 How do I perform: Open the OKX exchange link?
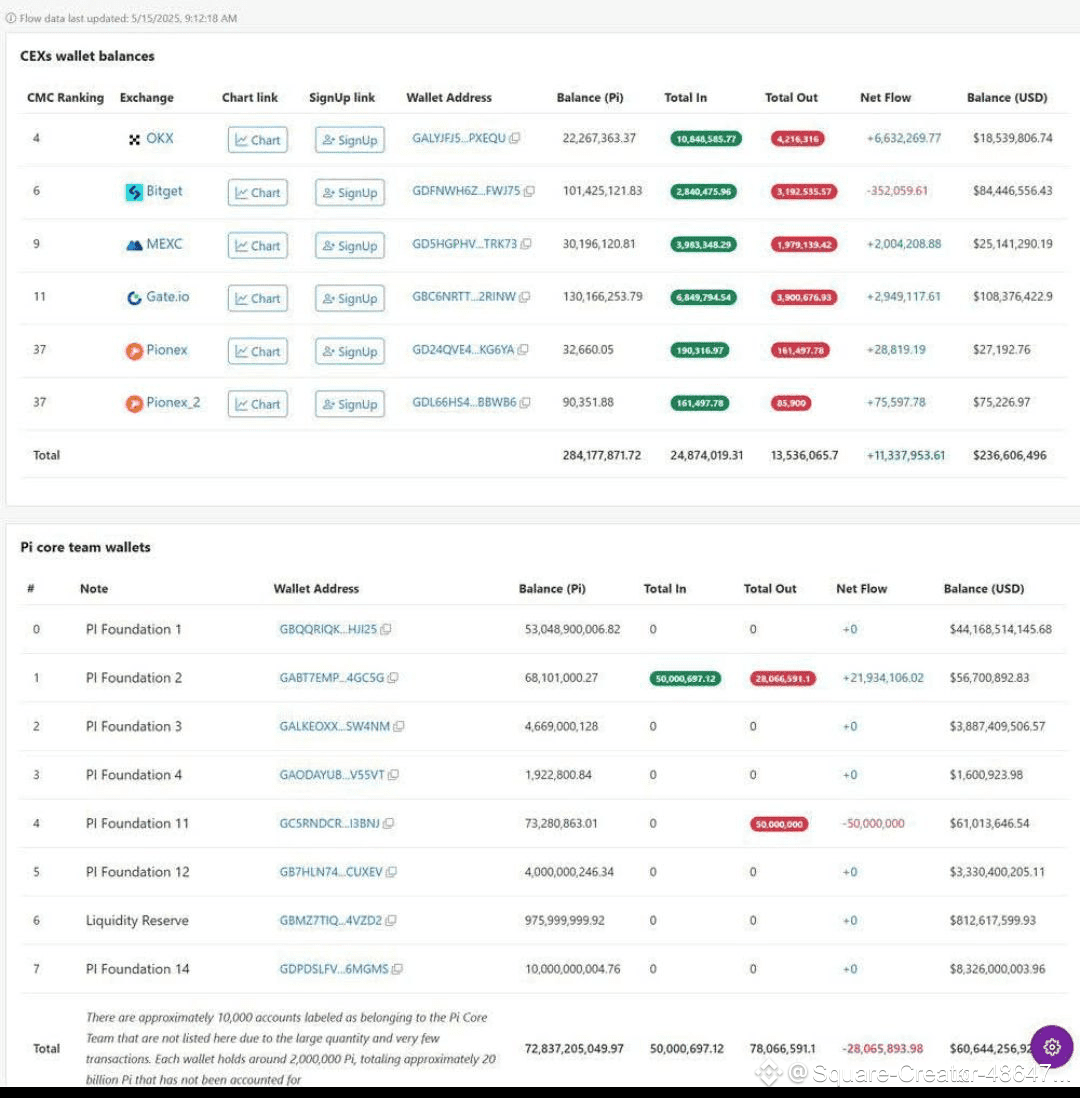click(160, 138)
